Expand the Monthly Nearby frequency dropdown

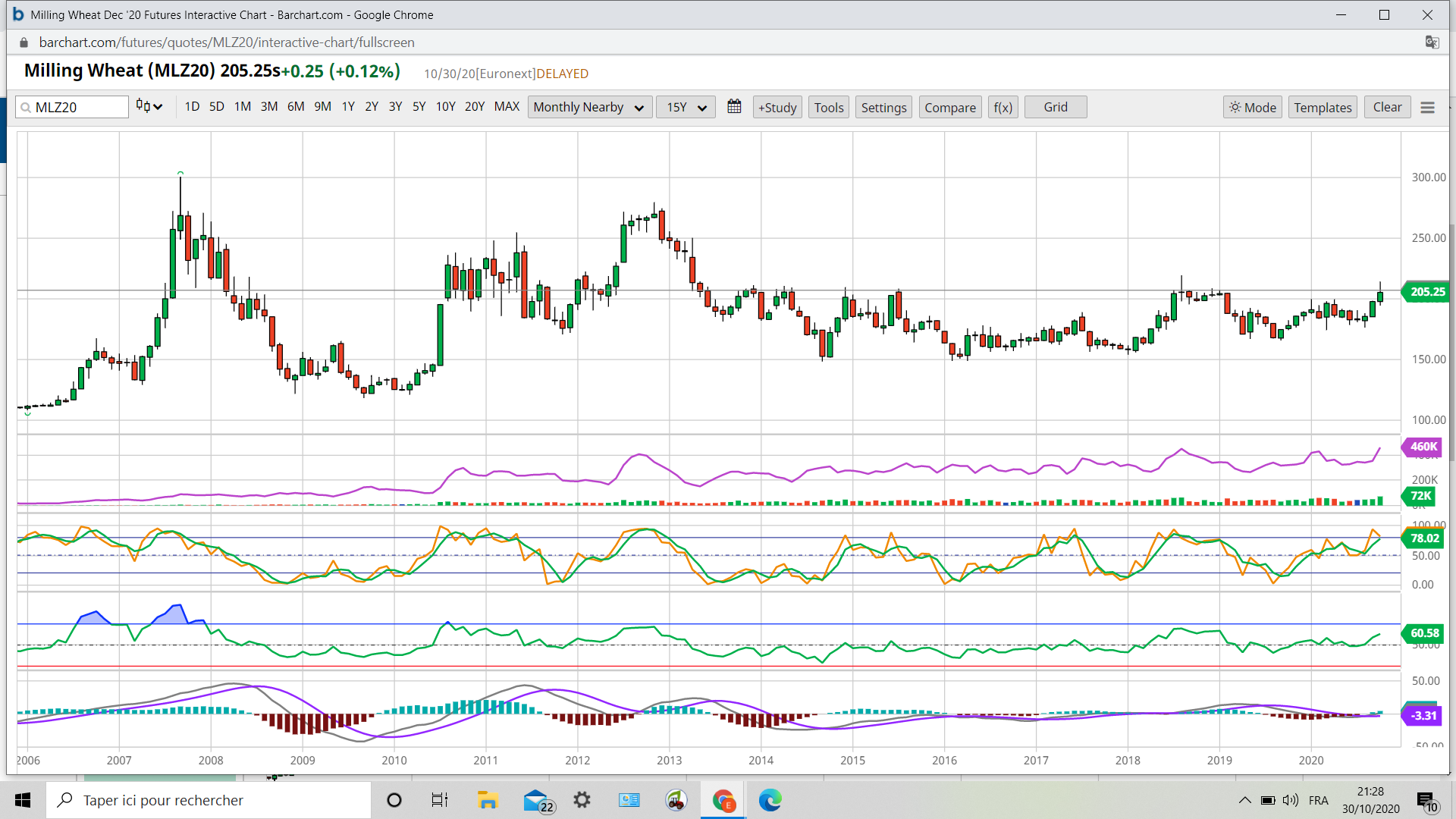(x=588, y=108)
